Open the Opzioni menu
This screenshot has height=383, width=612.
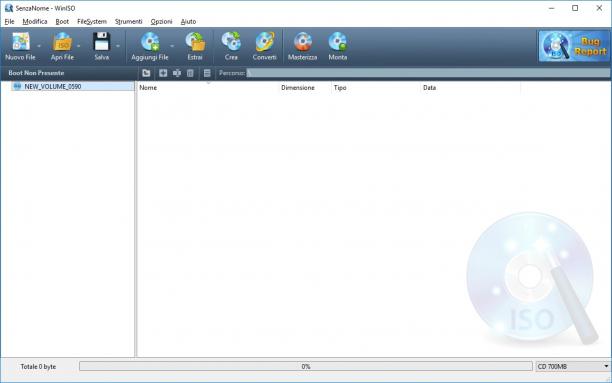pyautogui.click(x=161, y=21)
